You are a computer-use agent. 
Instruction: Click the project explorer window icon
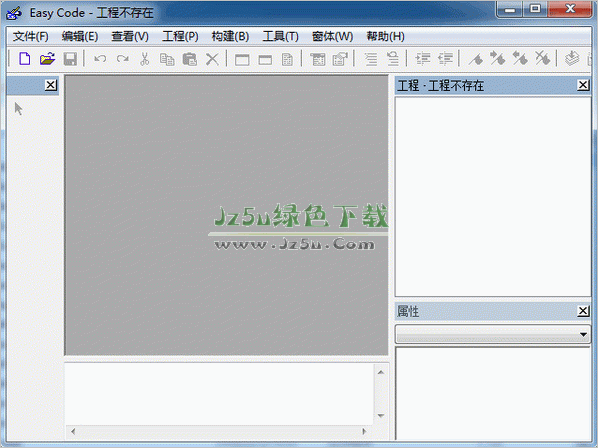[x=317, y=59]
